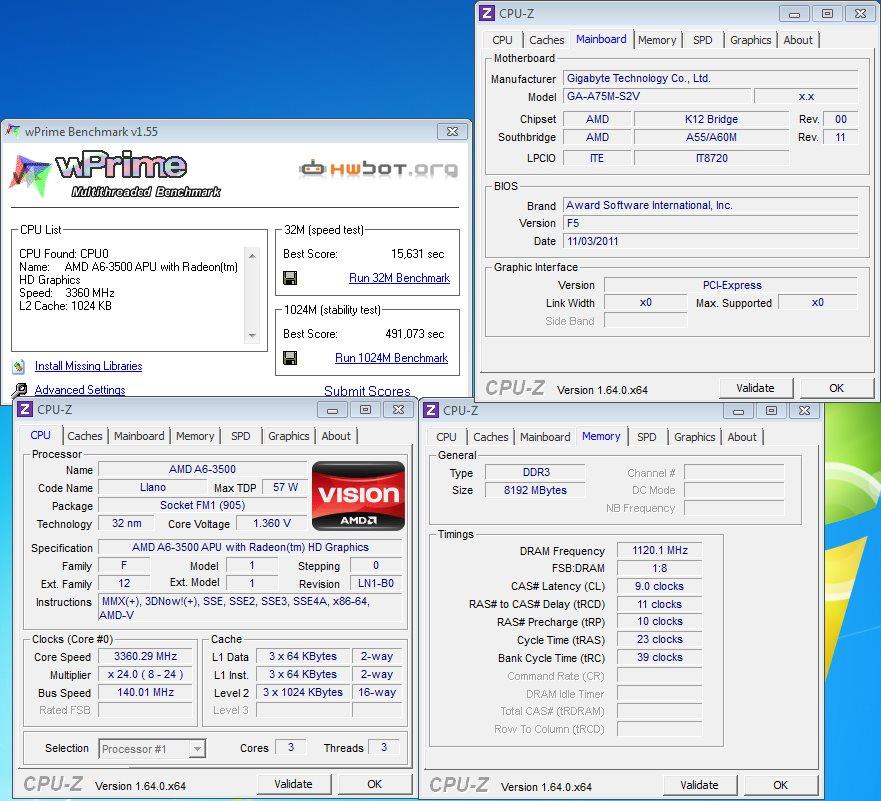Click Run 32M Benchmark link
881x801 pixels.
tap(399, 278)
